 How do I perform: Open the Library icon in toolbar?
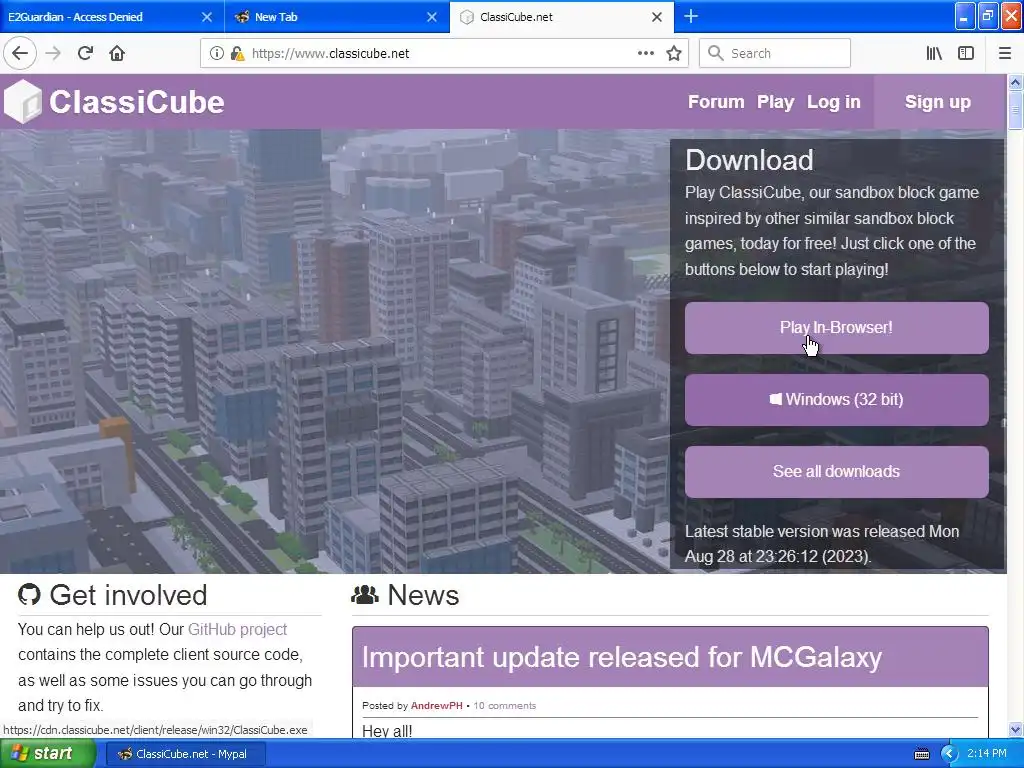934,53
